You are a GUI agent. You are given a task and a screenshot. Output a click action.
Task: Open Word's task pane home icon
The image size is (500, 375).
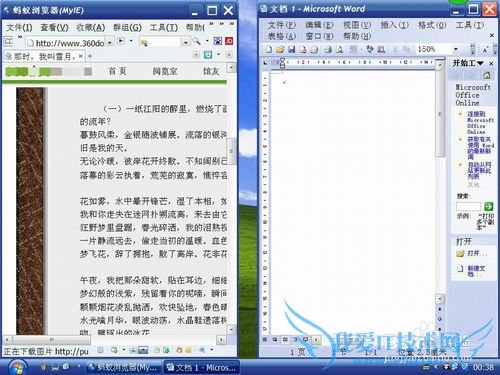click(487, 75)
